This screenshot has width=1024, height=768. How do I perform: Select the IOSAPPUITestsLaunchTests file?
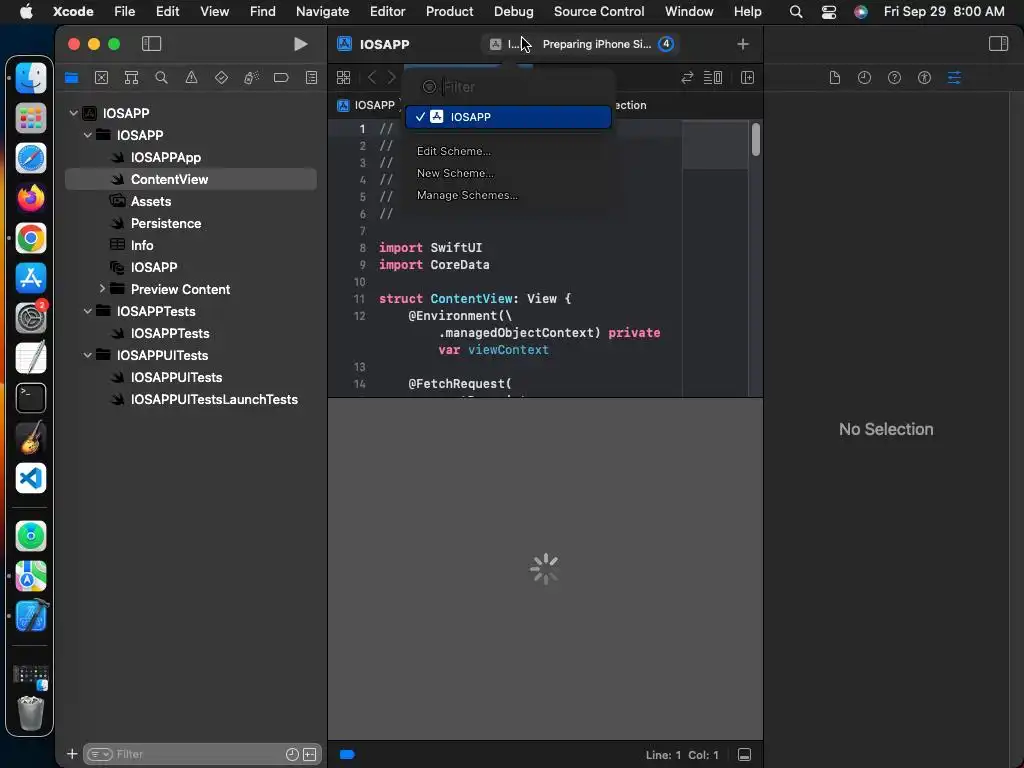pyautogui.click(x=214, y=399)
